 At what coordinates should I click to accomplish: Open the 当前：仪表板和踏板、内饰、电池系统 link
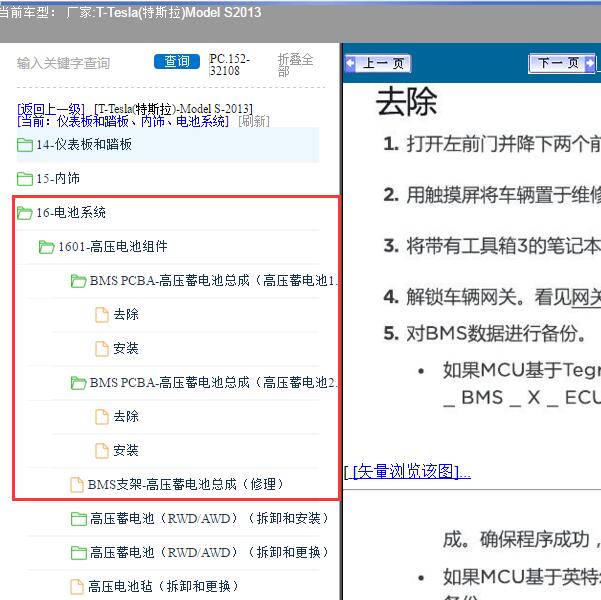pyautogui.click(x=123, y=122)
